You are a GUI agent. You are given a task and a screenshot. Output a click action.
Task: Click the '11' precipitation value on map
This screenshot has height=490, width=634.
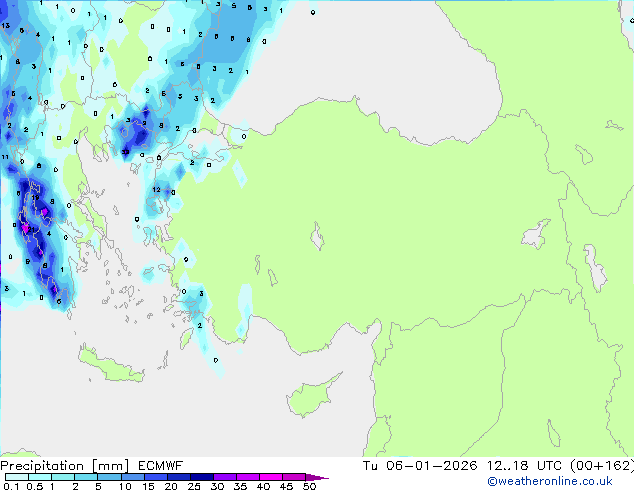coord(4,157)
